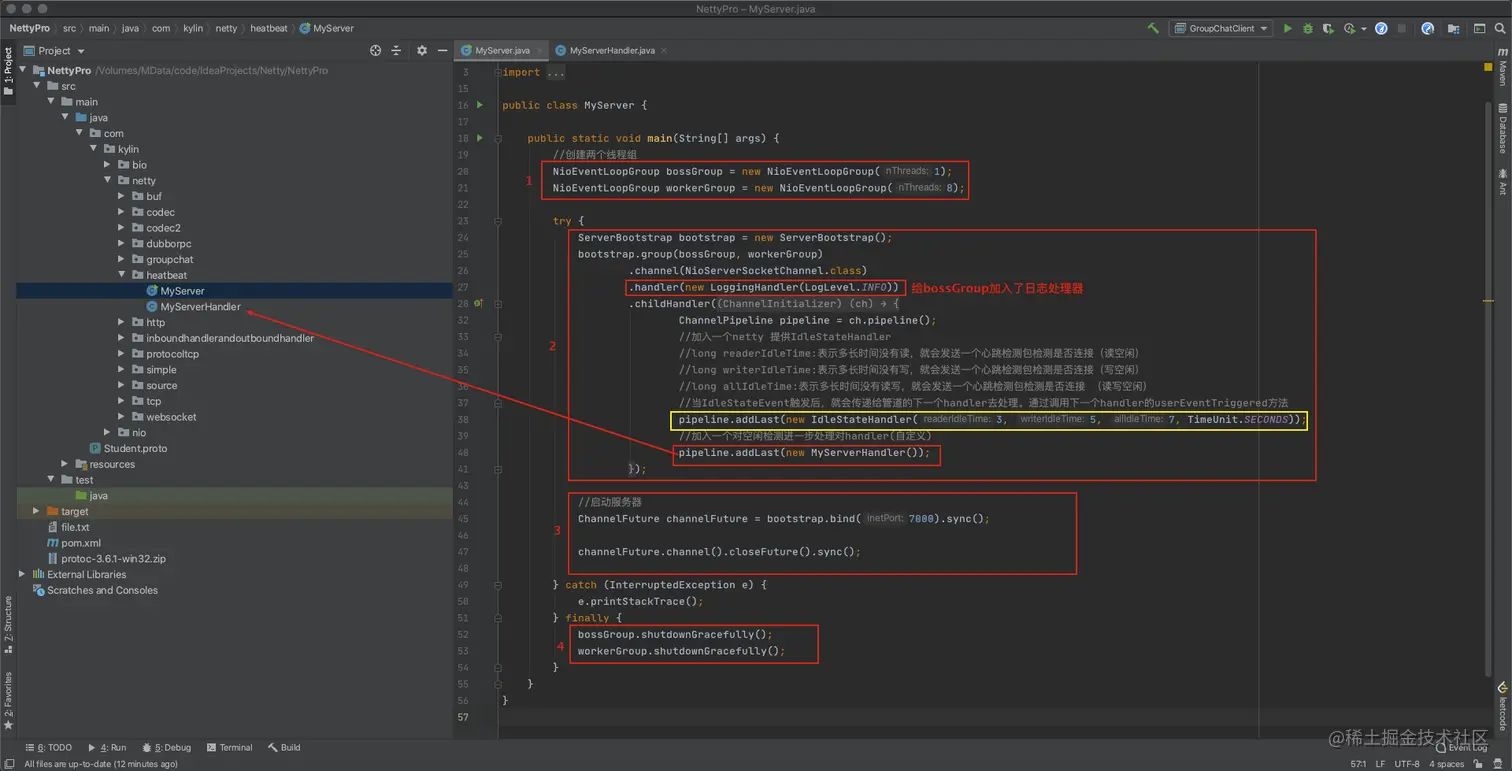This screenshot has height=771, width=1512.
Task: Start debugging with the green bug icon
Action: tap(1308, 29)
